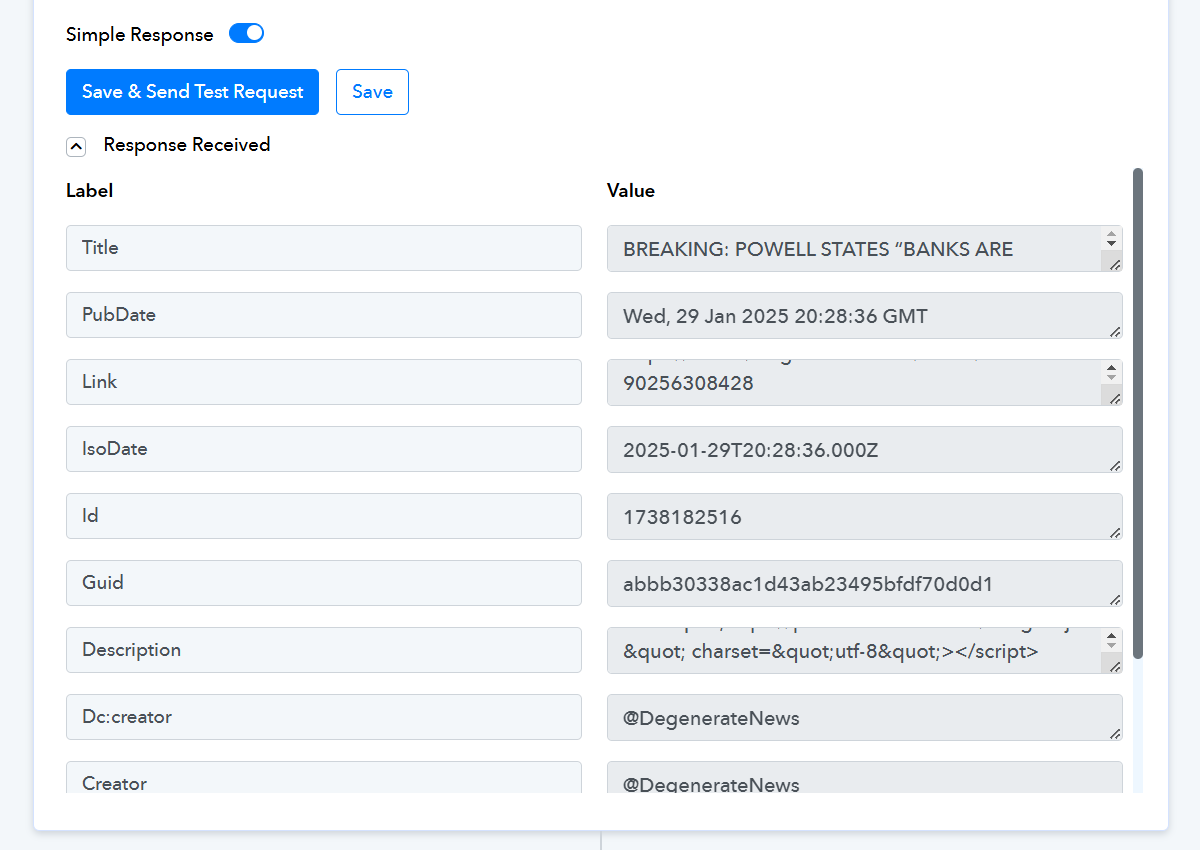
Task: Click the IsoDate label field
Action: [x=324, y=449]
